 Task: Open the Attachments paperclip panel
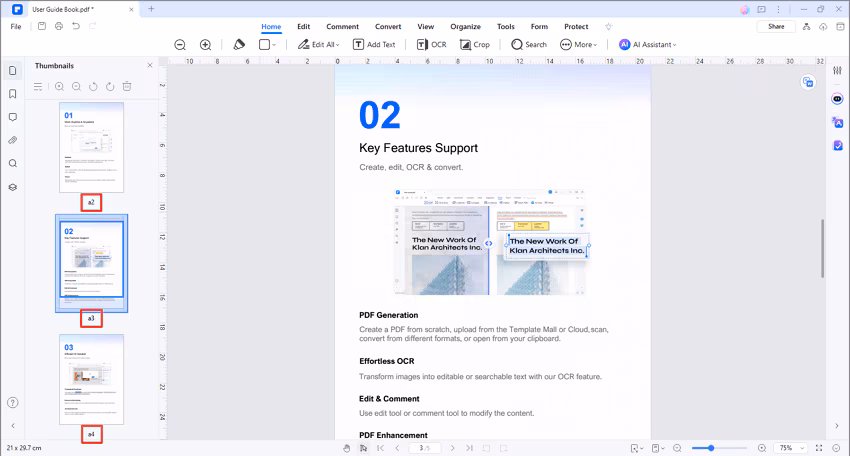(12, 140)
